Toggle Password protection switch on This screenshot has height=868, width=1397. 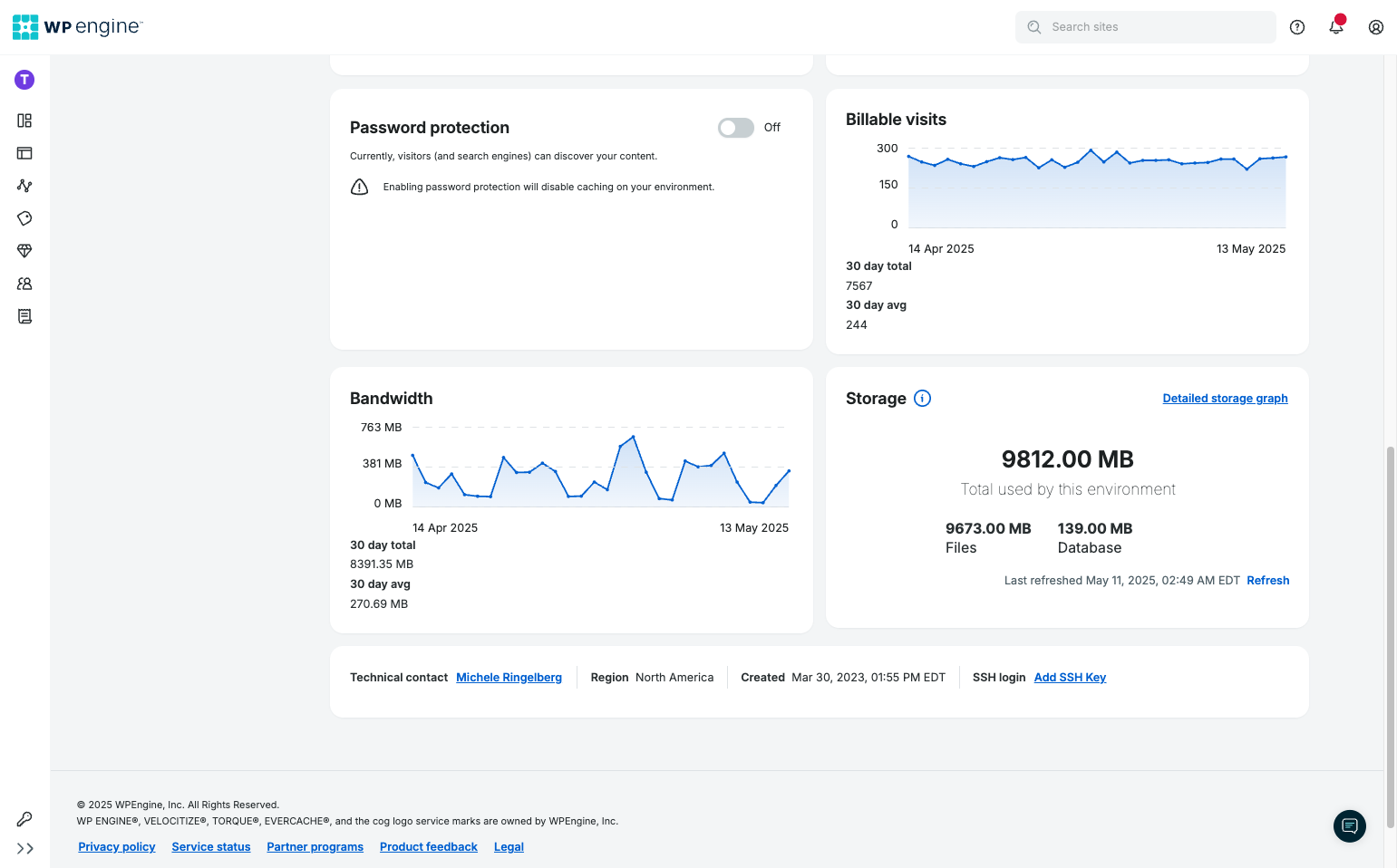[736, 128]
